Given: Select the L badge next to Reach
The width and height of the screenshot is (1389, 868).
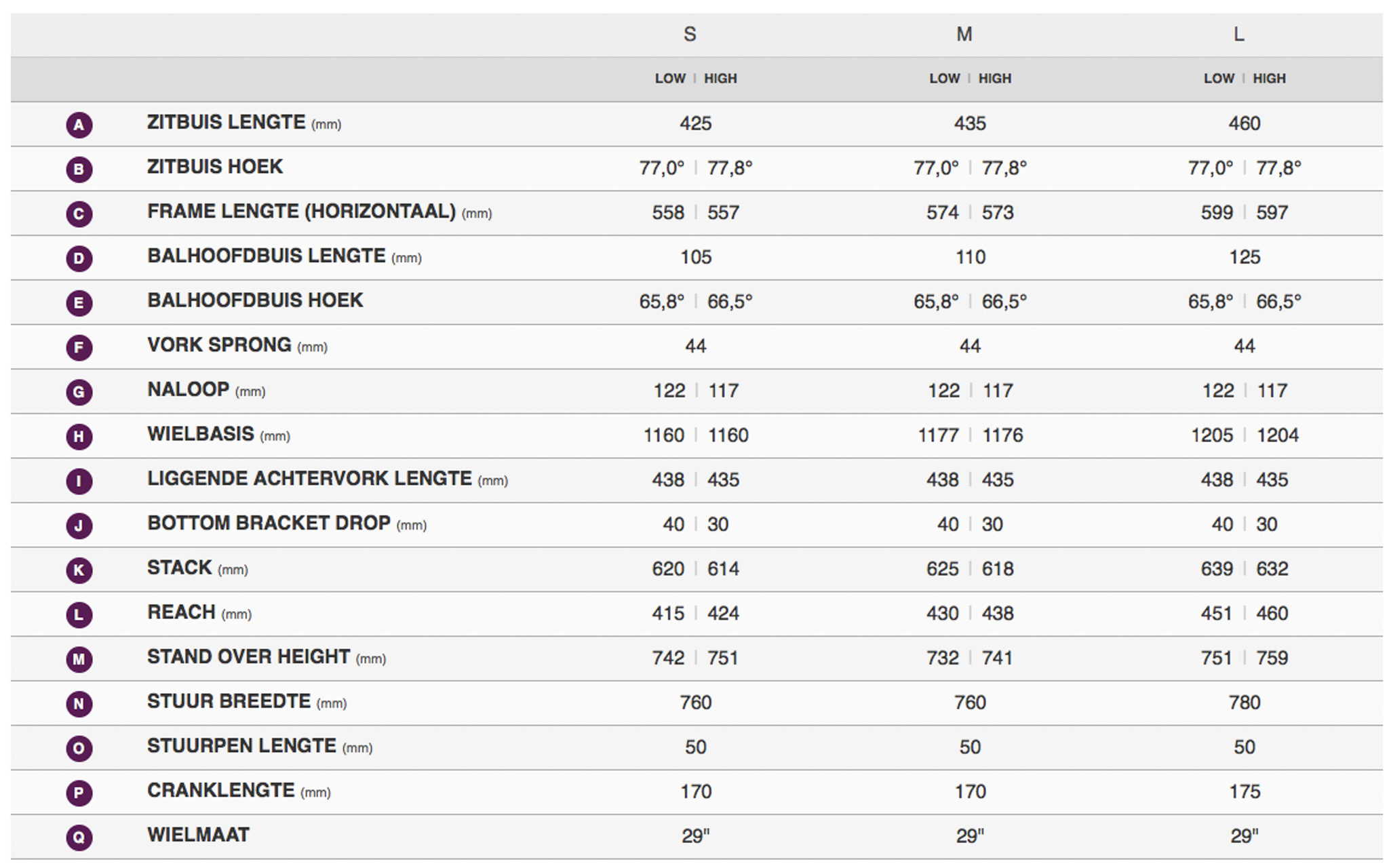Looking at the screenshot, I should 79,615.
